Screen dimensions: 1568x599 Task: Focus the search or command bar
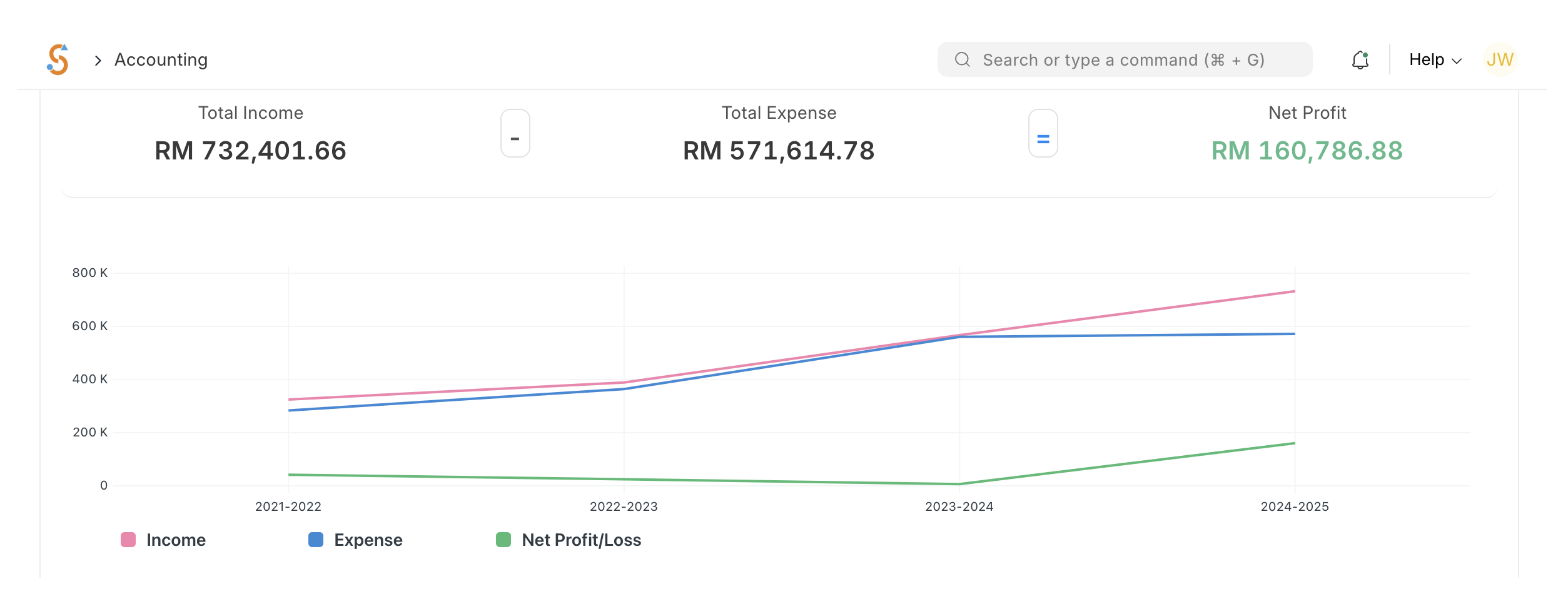click(1123, 60)
